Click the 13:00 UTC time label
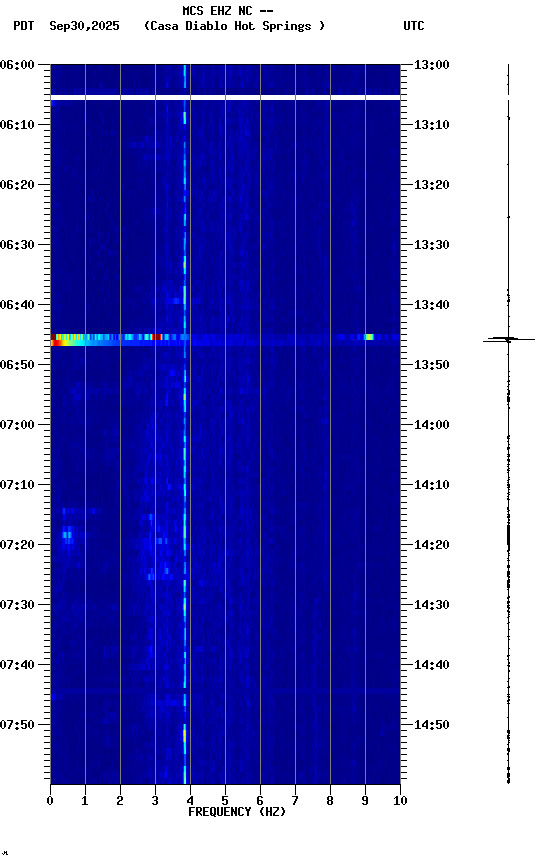 click(x=432, y=65)
